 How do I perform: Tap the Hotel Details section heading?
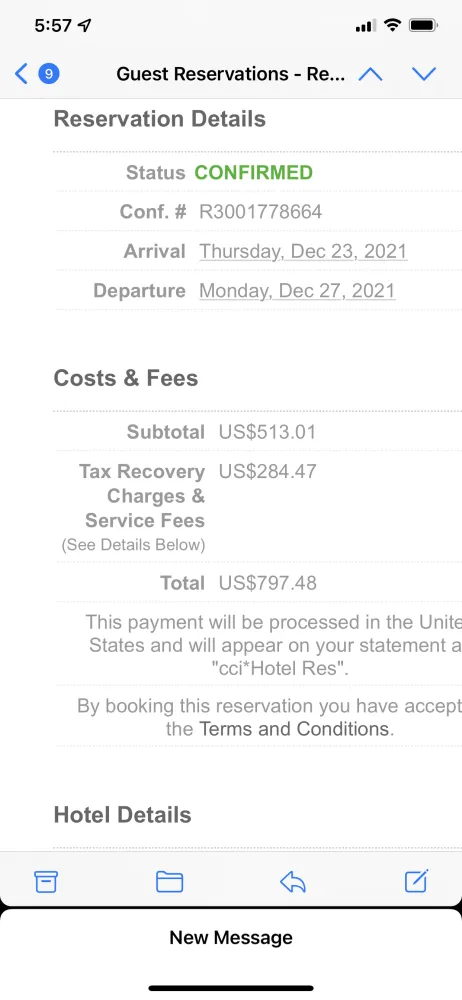point(123,815)
